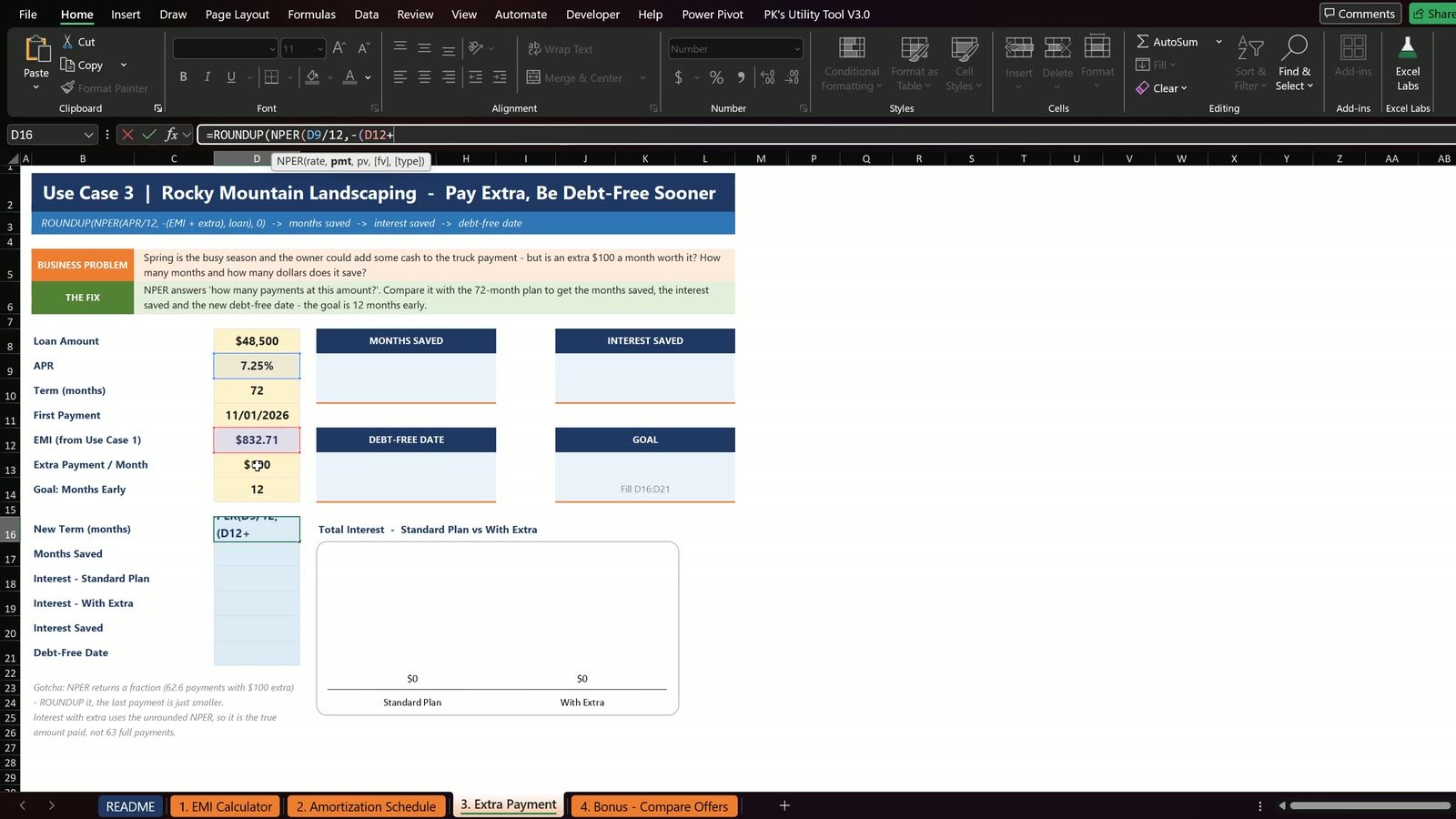Image resolution: width=1456 pixels, height=819 pixels.
Task: Click the percent style icon
Action: click(717, 77)
